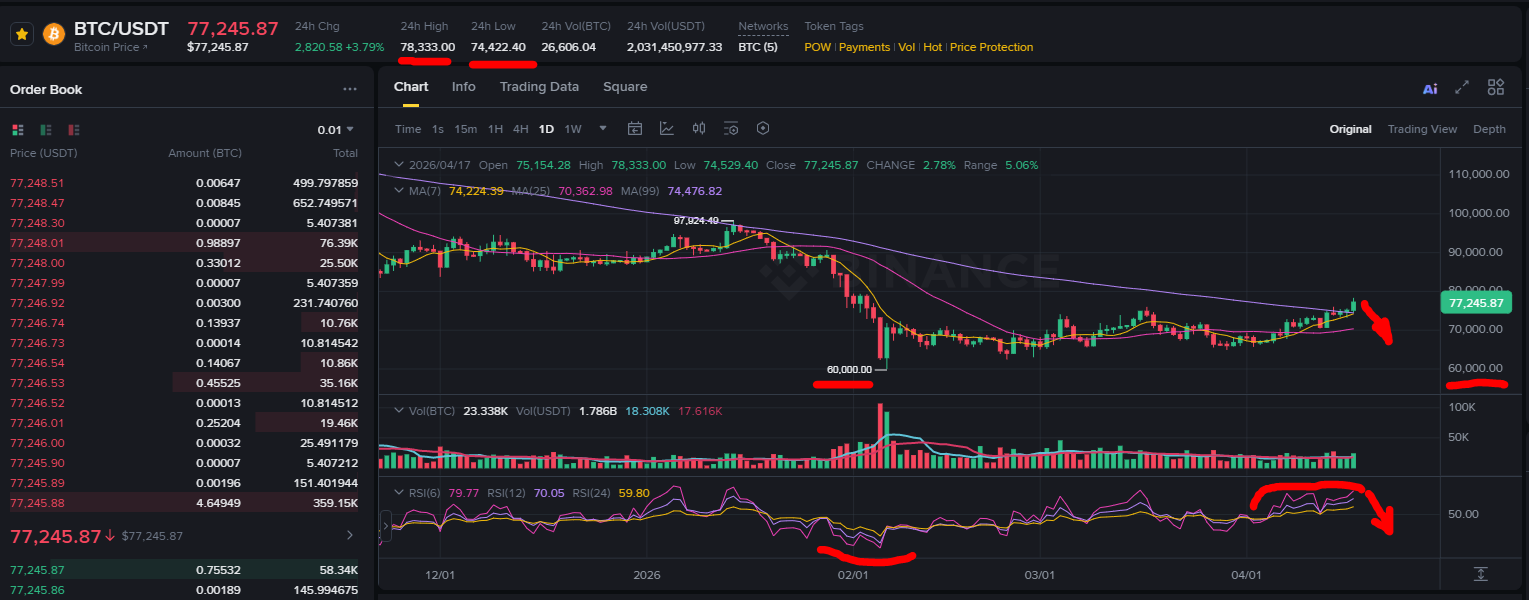Click the hexagon chart settings icon

click(x=763, y=128)
